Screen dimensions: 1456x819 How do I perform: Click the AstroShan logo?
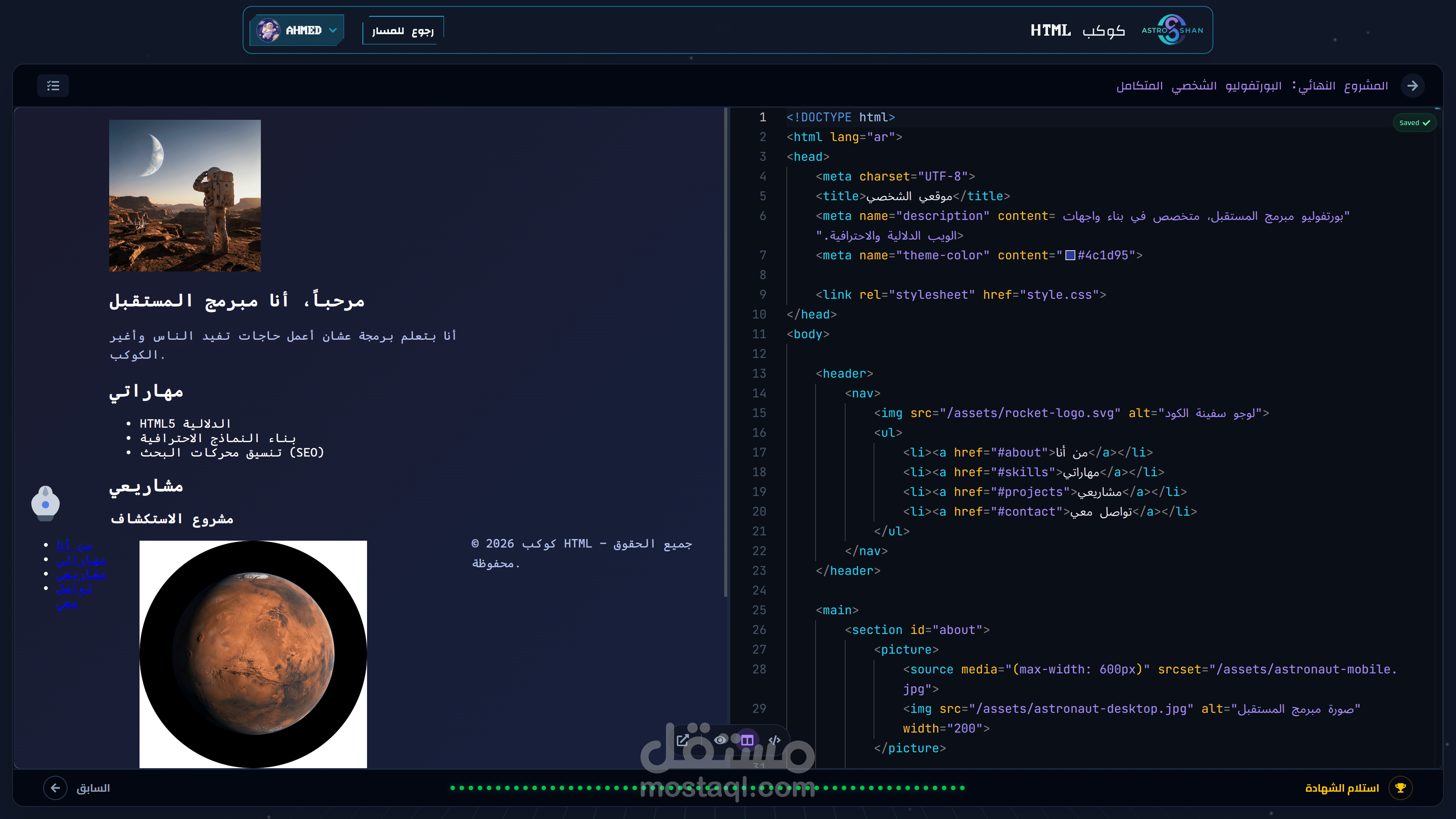pyautogui.click(x=1172, y=30)
